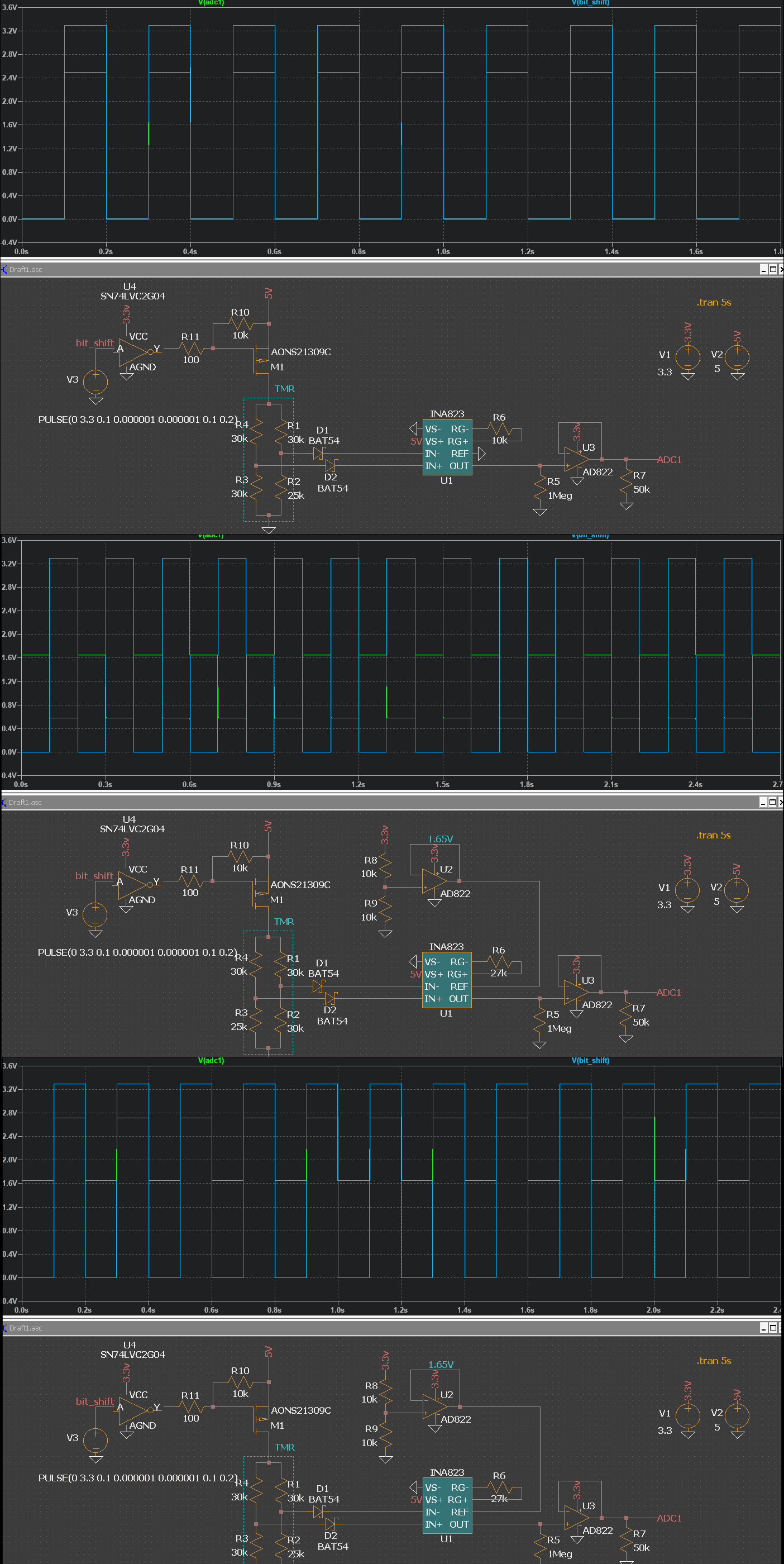Select resistor R11 100 in the top schematic
The width and height of the screenshot is (784, 1564).
point(190,349)
